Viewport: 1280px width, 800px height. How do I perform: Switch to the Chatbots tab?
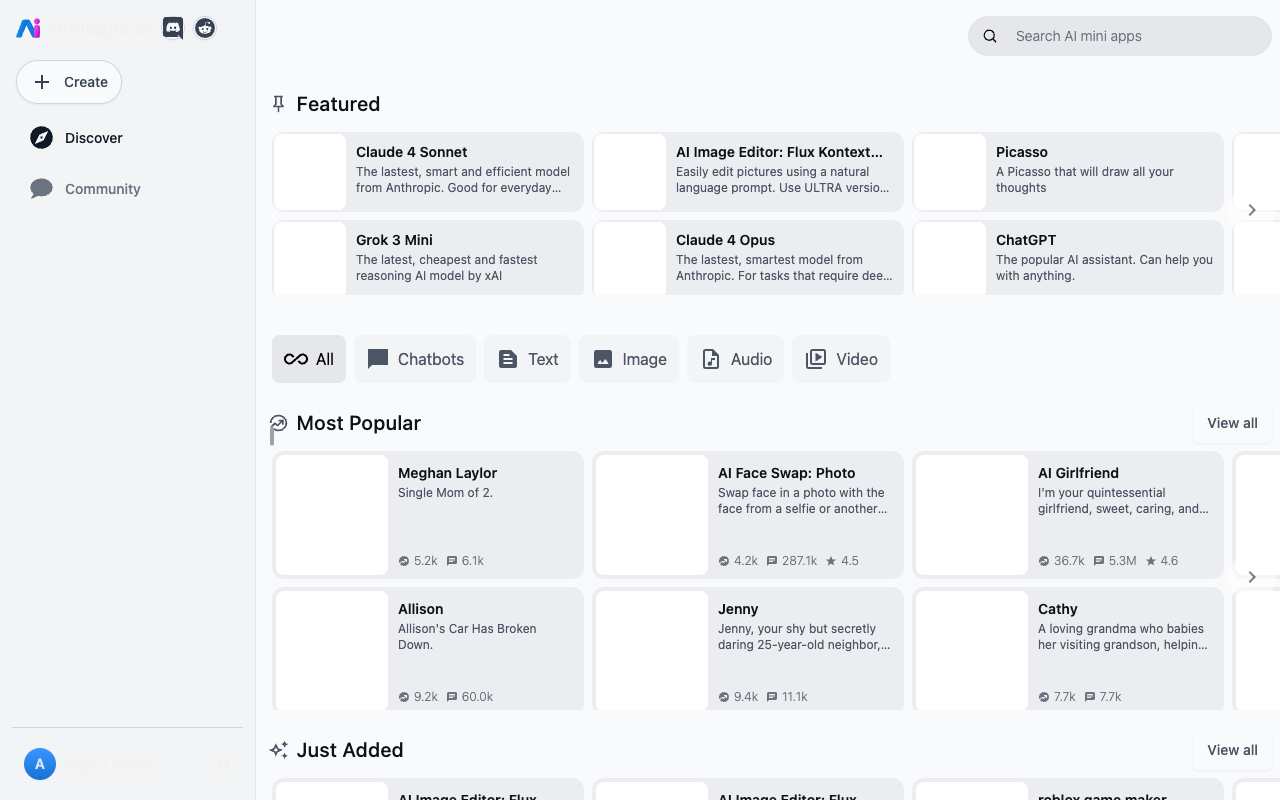click(415, 359)
